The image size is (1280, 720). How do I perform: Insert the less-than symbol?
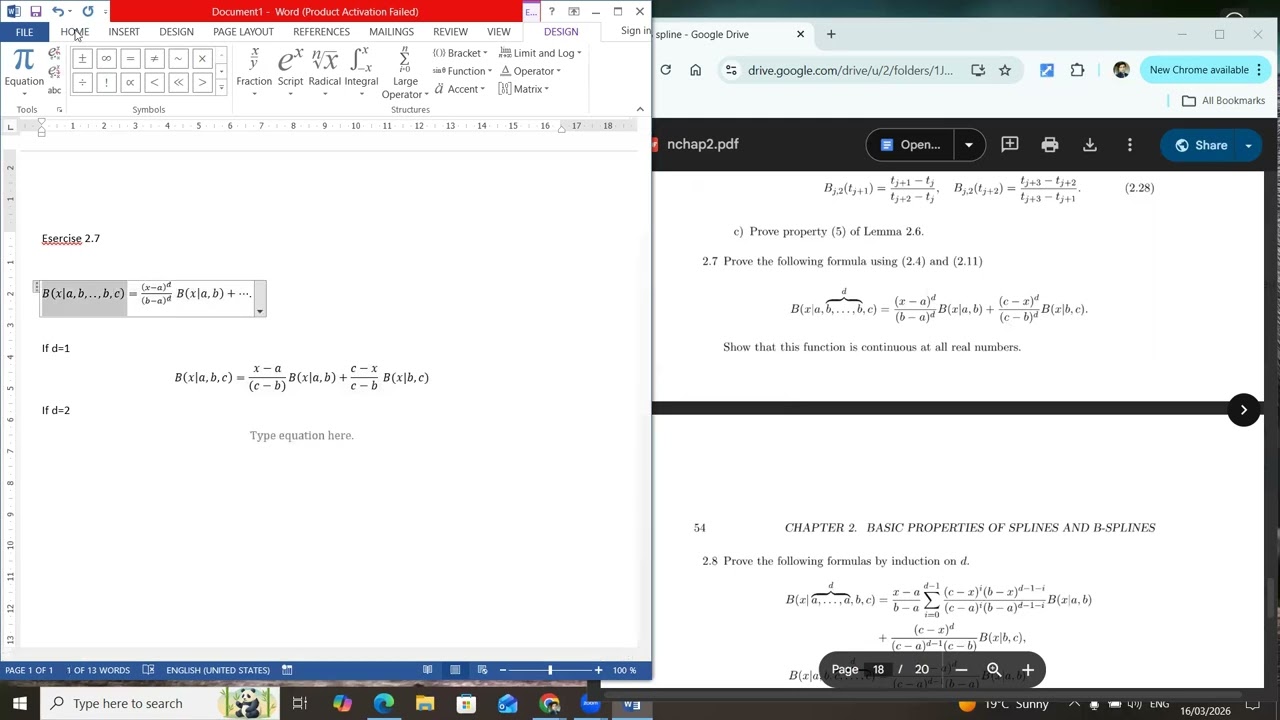(154, 83)
